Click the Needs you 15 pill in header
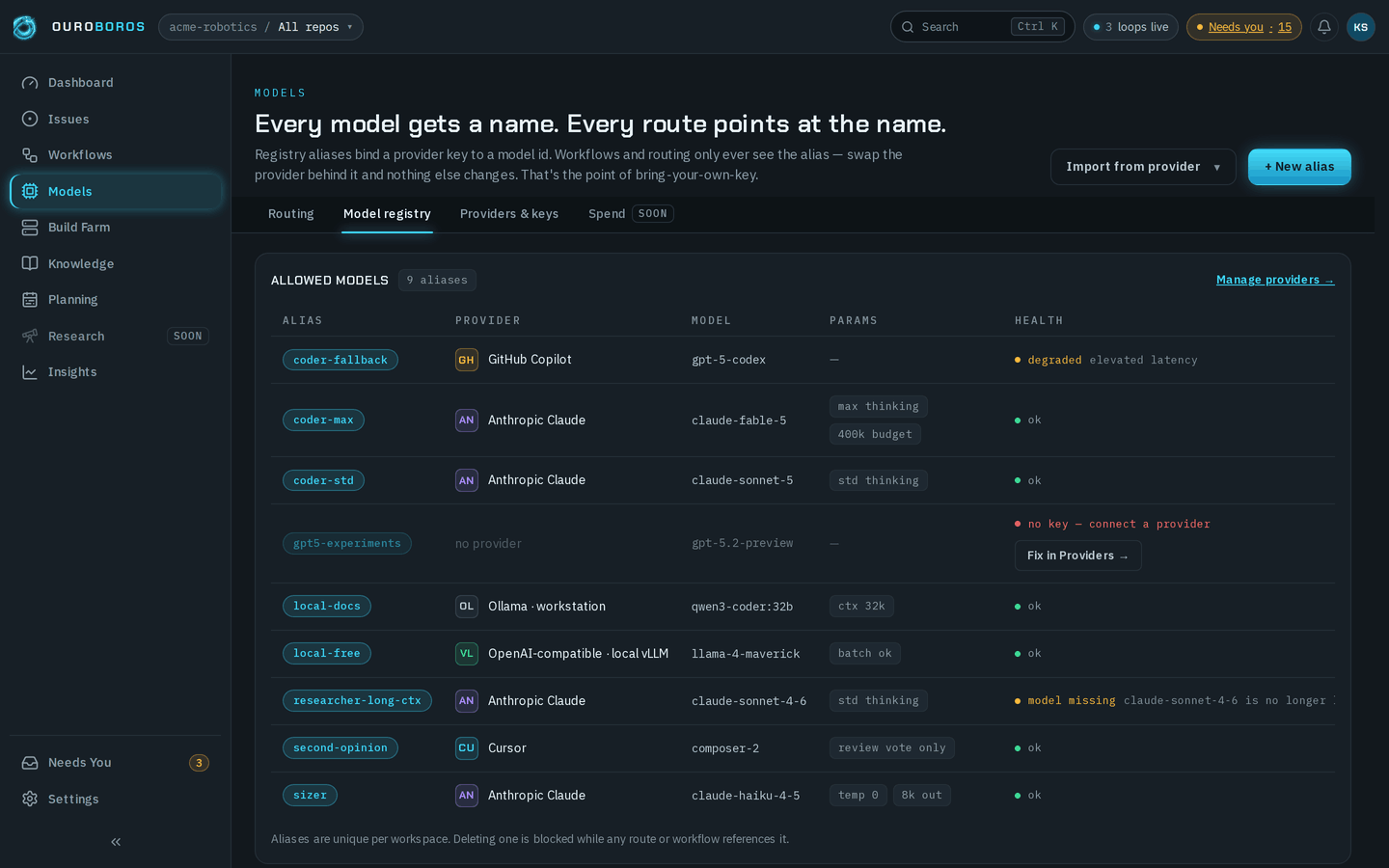The height and width of the screenshot is (868, 1389). 1243,27
